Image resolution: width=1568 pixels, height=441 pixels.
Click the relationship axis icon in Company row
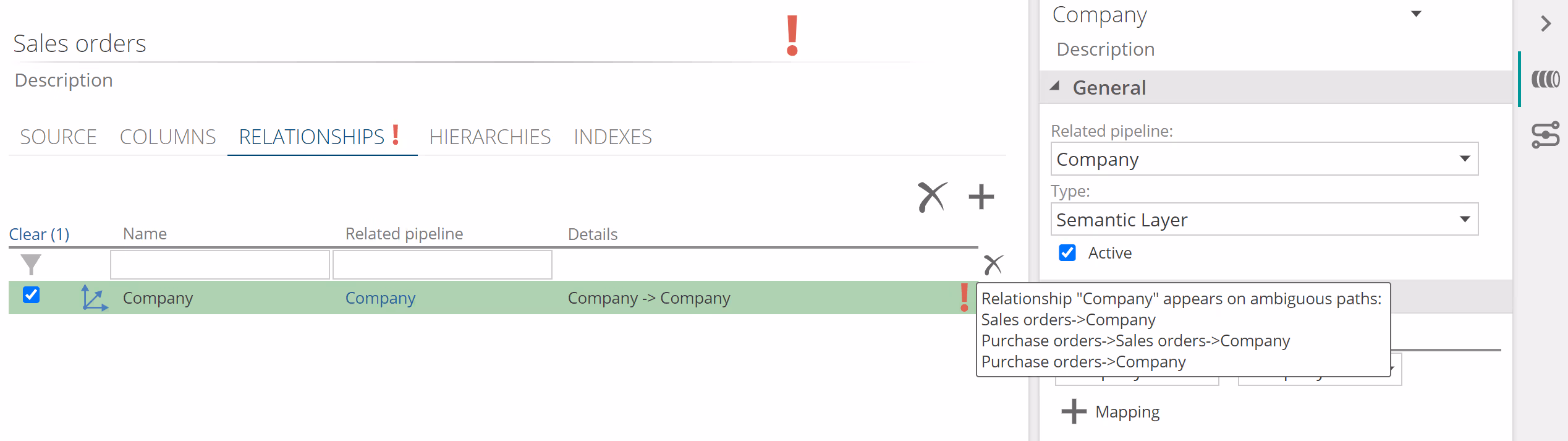tap(94, 298)
